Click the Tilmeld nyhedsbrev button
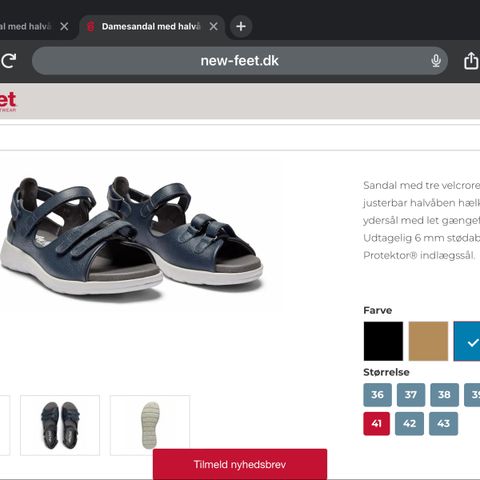Image resolution: width=480 pixels, height=480 pixels. point(240,464)
